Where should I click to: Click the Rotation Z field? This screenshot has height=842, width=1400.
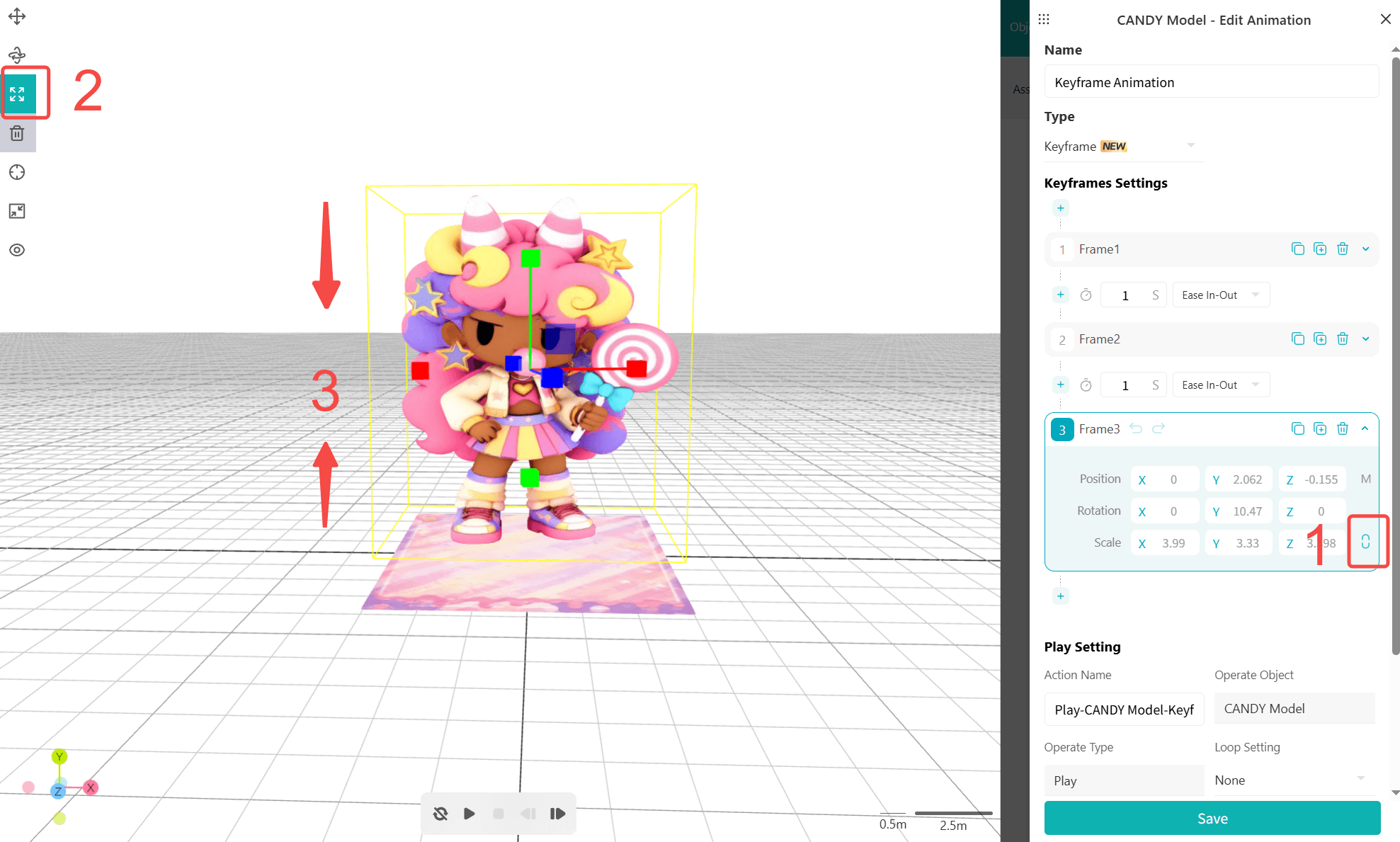[x=1312, y=511]
